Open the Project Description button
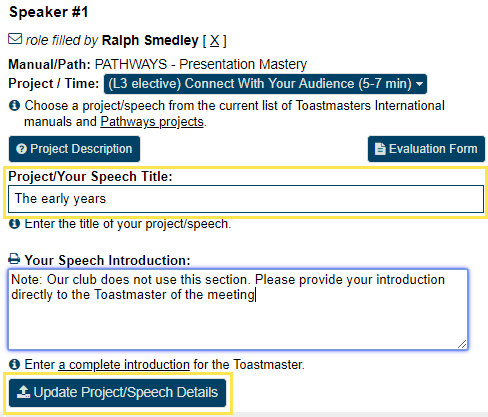This screenshot has height=417, width=488. [x=74, y=149]
